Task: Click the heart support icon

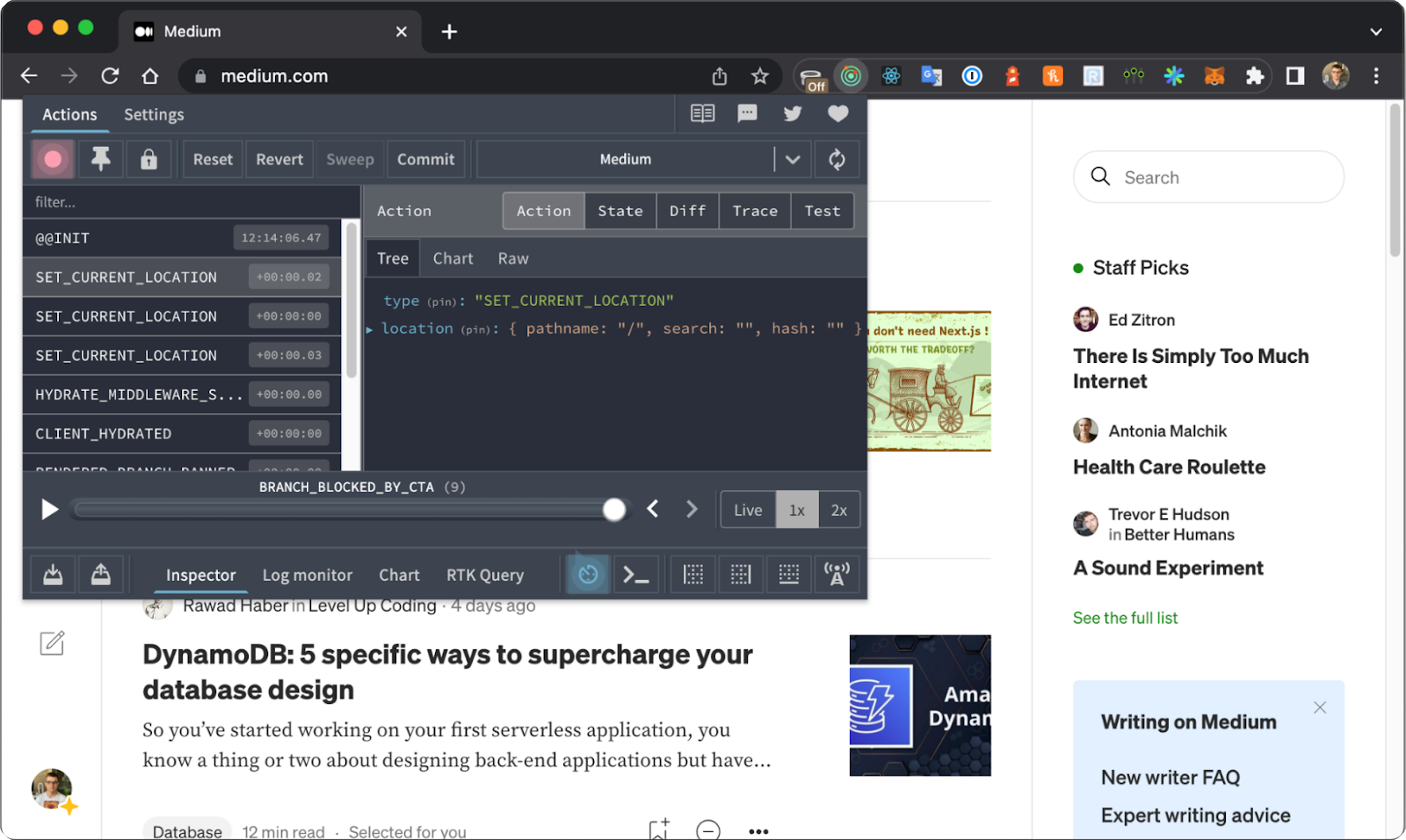Action: 837,113
